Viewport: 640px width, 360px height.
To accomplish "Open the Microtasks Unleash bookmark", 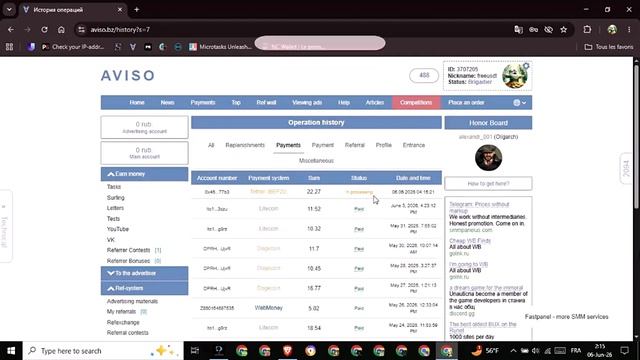I will (220, 47).
